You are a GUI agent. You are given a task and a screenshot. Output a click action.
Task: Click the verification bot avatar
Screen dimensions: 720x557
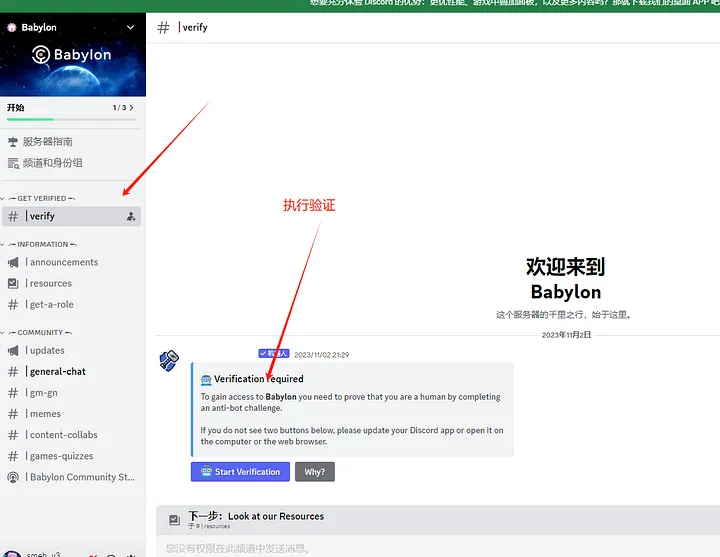click(x=169, y=360)
